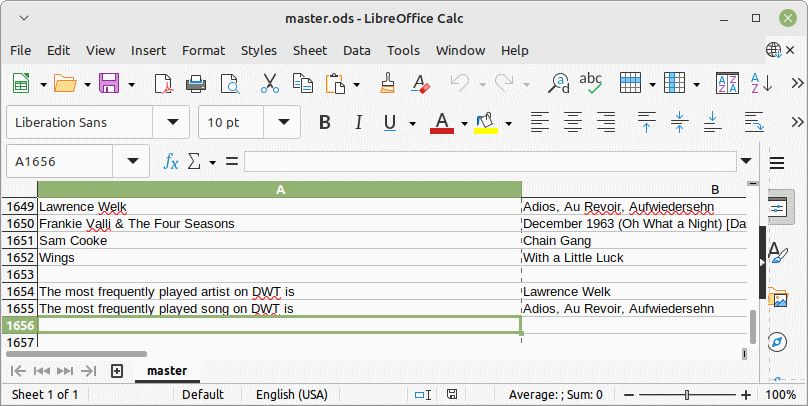Add a new sheet with plus button
The width and height of the screenshot is (808, 406).
pos(117,371)
